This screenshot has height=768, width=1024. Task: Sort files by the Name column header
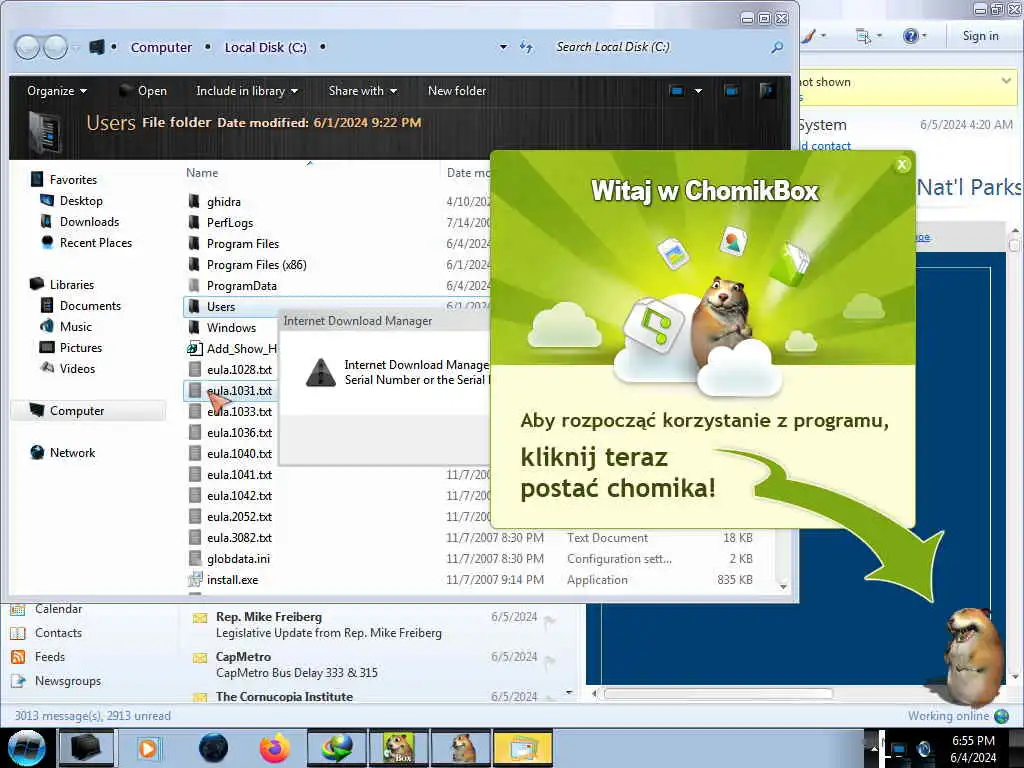202,172
